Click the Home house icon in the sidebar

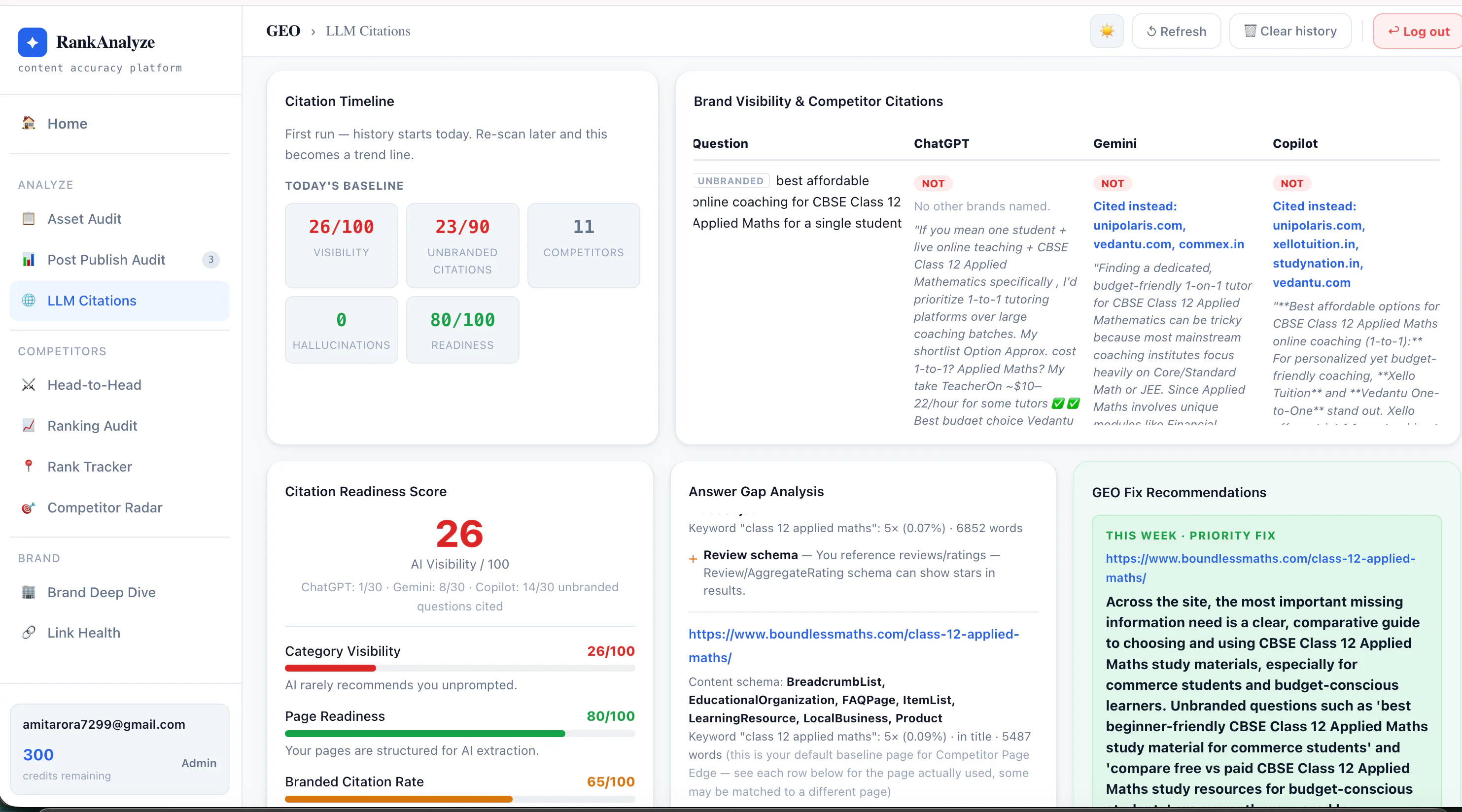(x=29, y=123)
